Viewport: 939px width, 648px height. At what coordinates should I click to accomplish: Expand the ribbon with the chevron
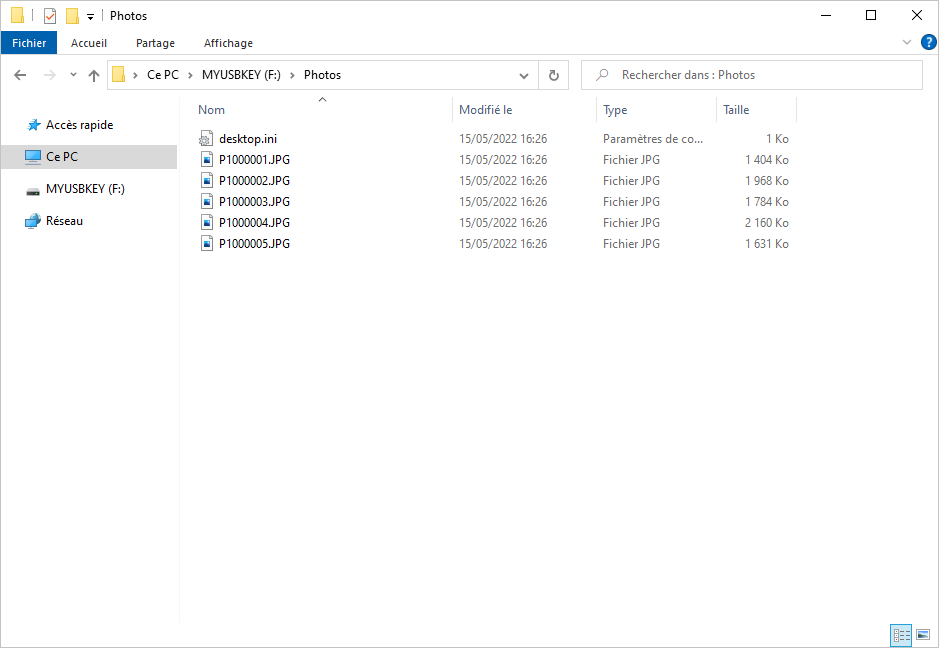pyautogui.click(x=907, y=43)
